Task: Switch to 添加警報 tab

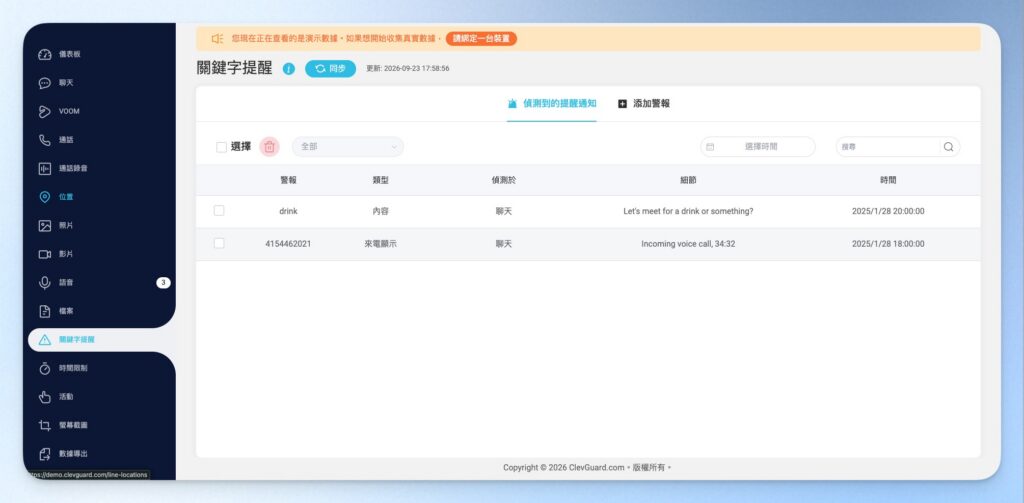Action: click(x=644, y=103)
